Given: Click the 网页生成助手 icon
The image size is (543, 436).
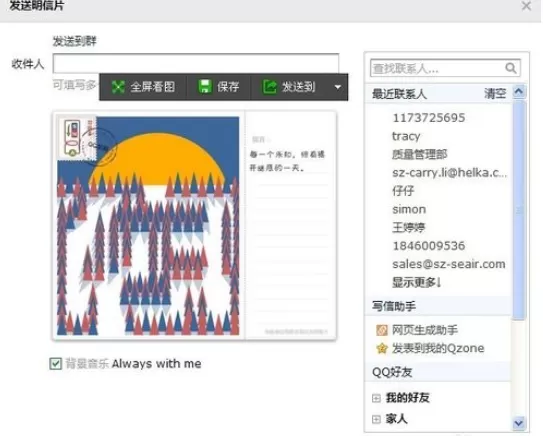Looking at the screenshot, I should coord(382,330).
